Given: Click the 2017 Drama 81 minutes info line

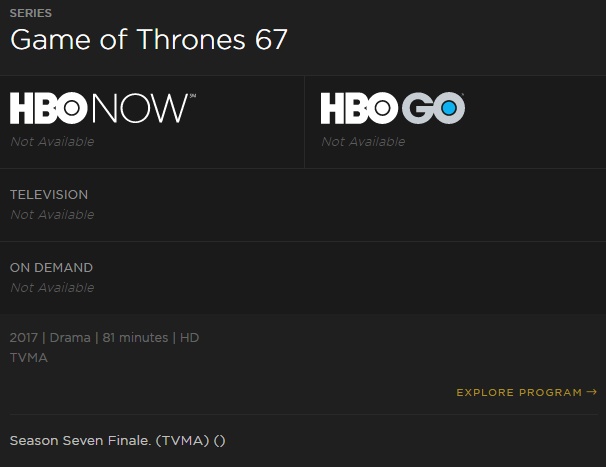Looking at the screenshot, I should click(104, 337).
